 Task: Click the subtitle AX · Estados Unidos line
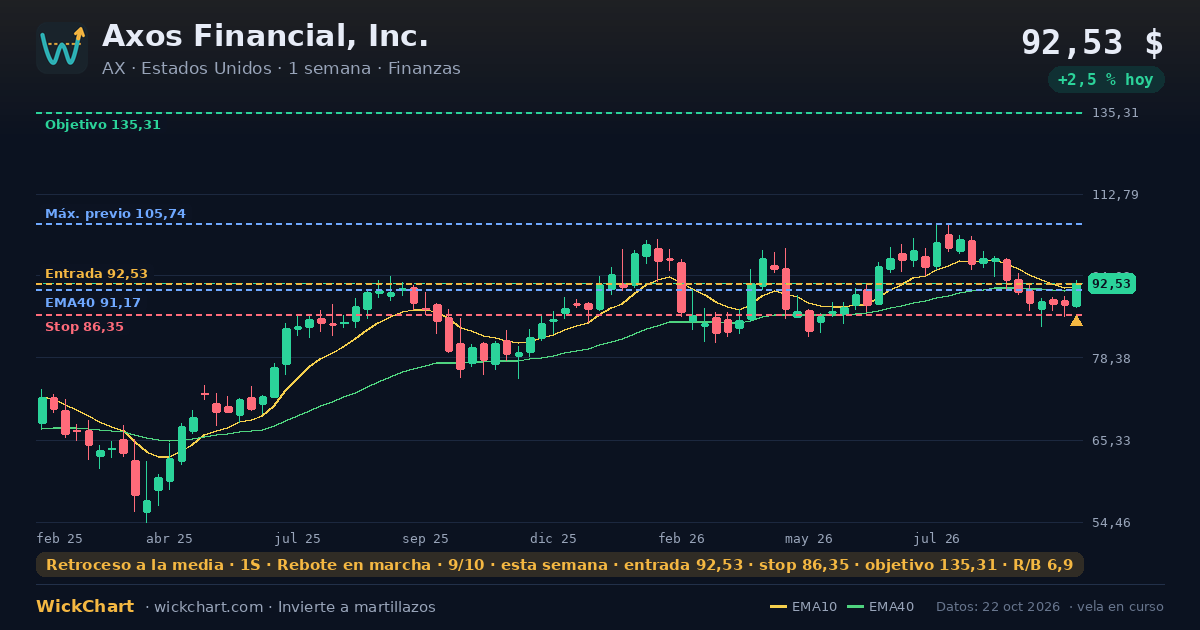(281, 69)
